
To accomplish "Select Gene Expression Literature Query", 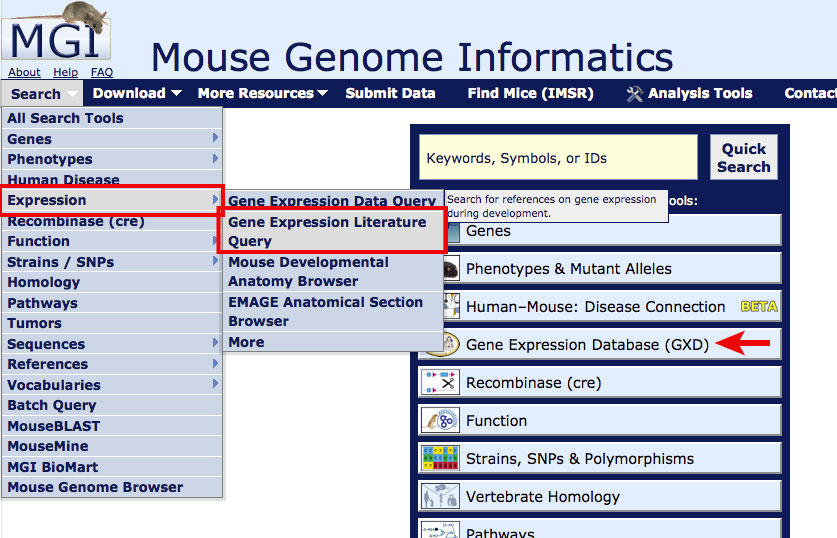I will 327,231.
